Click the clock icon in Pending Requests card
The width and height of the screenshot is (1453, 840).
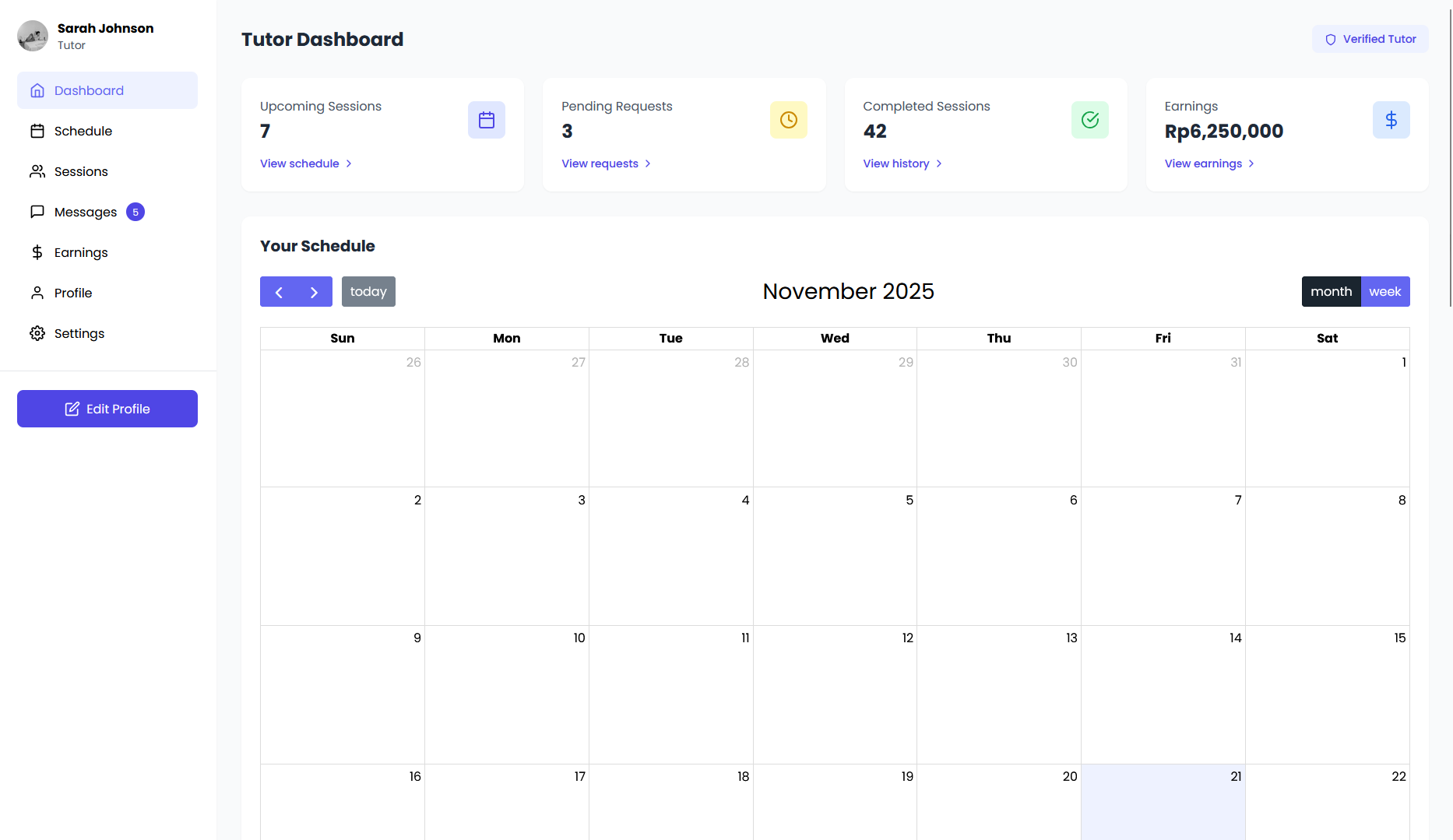(x=788, y=120)
